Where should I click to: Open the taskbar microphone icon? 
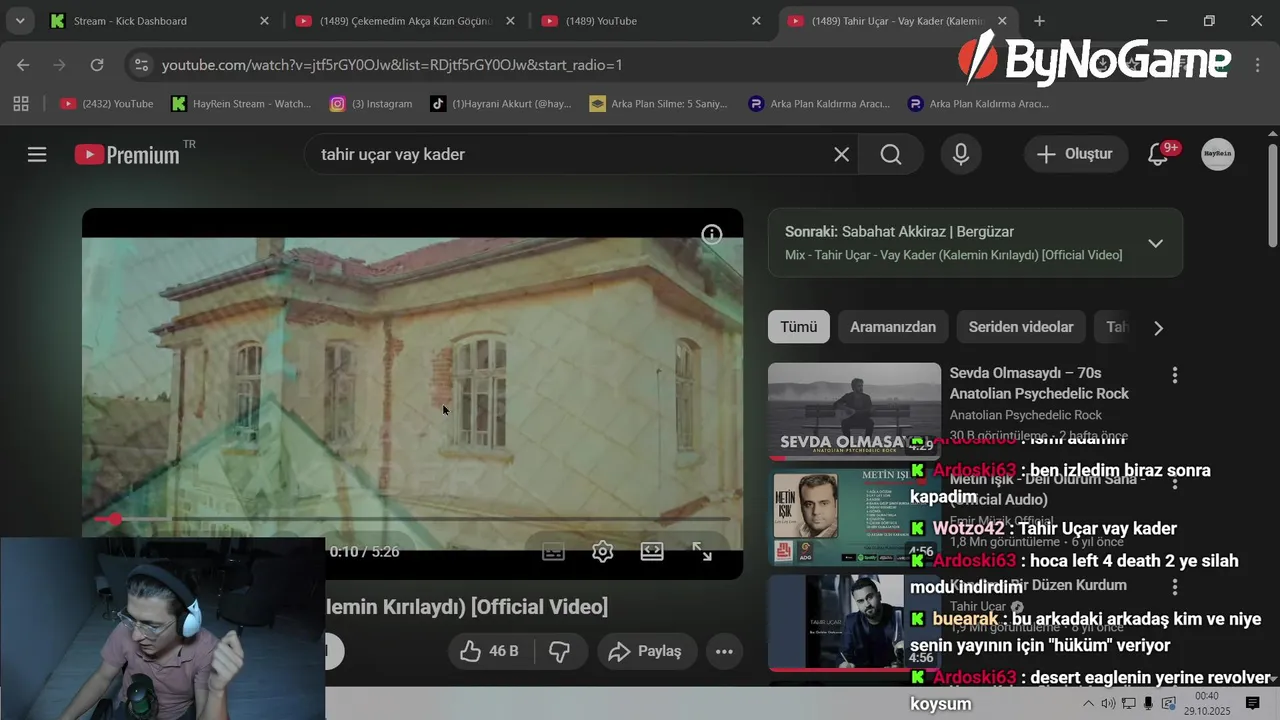click(1149, 704)
